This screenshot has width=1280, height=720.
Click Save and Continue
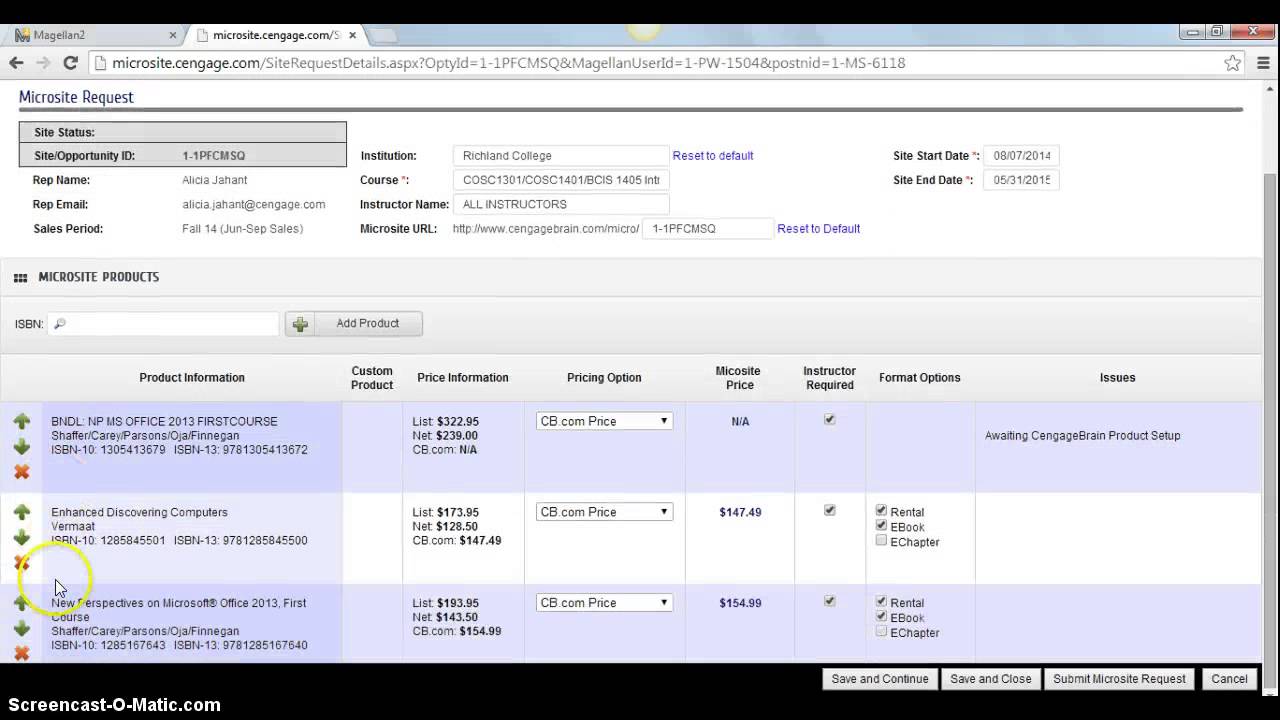(880, 679)
